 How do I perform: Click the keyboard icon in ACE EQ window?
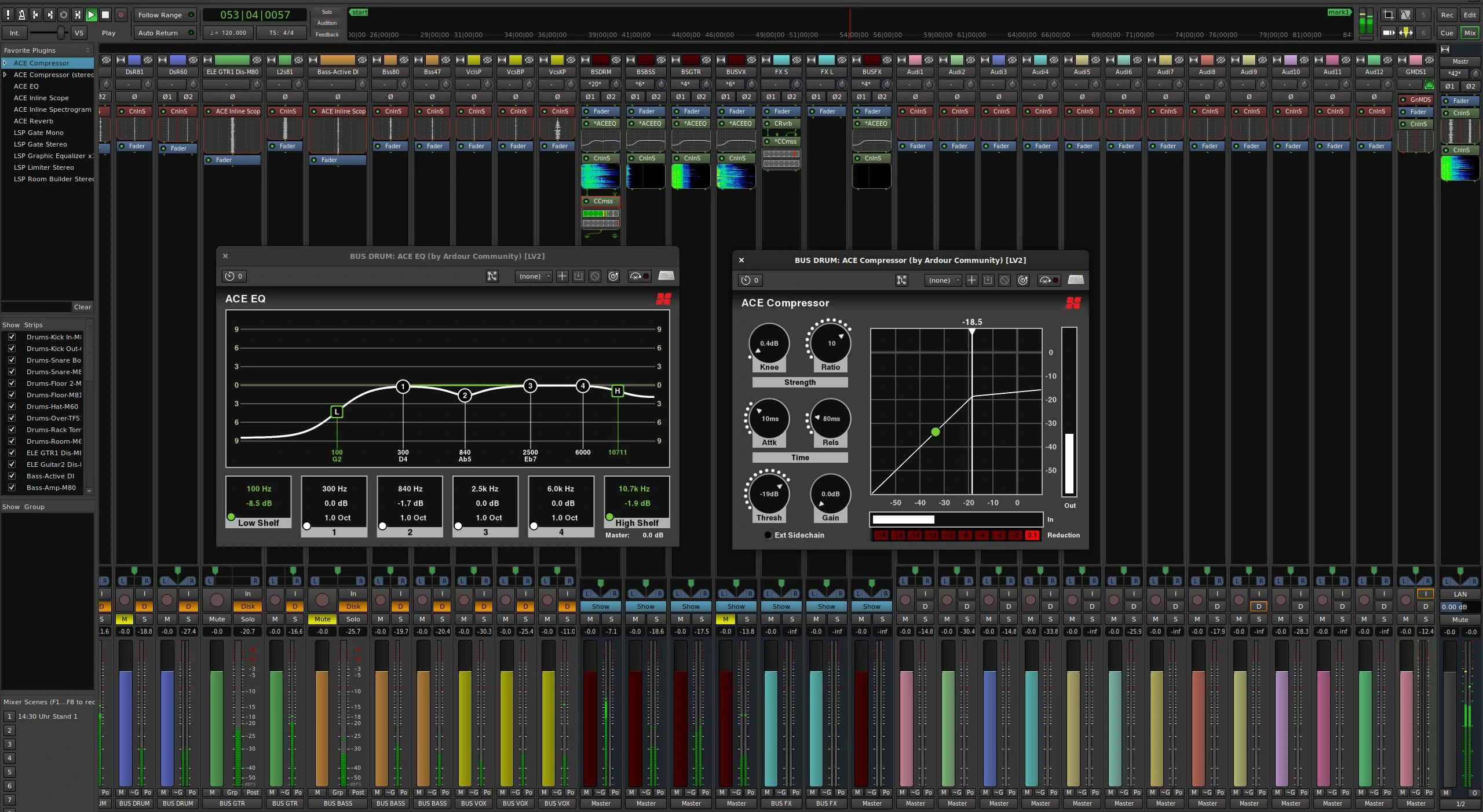pos(666,276)
